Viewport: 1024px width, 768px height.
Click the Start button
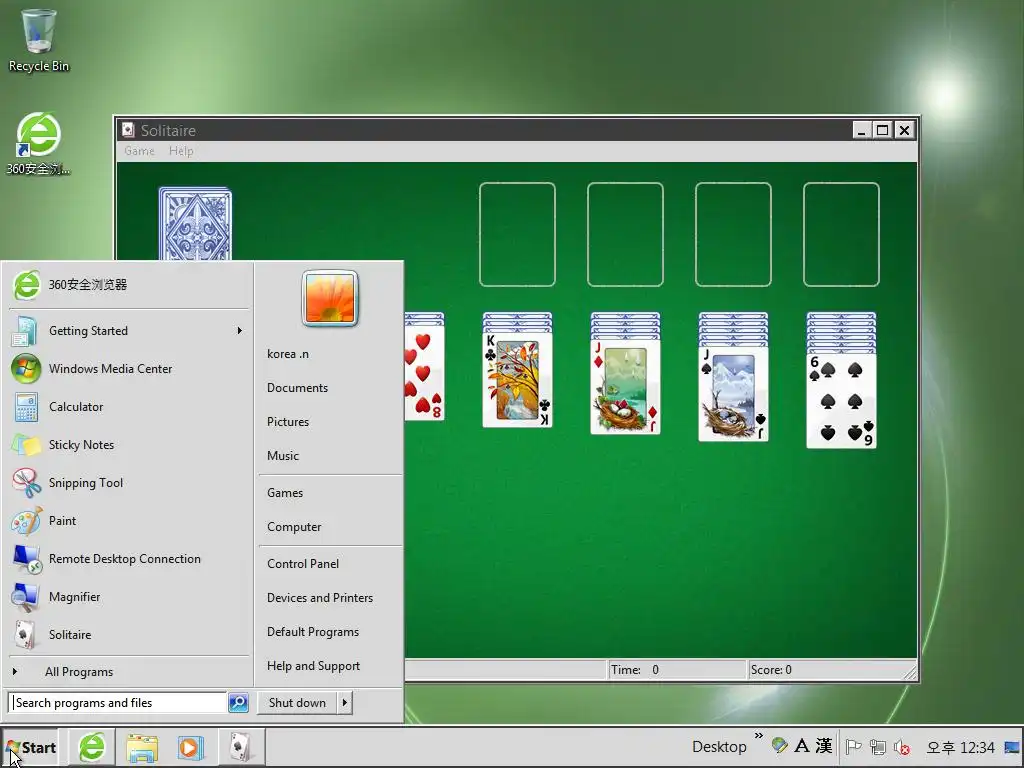point(31,748)
